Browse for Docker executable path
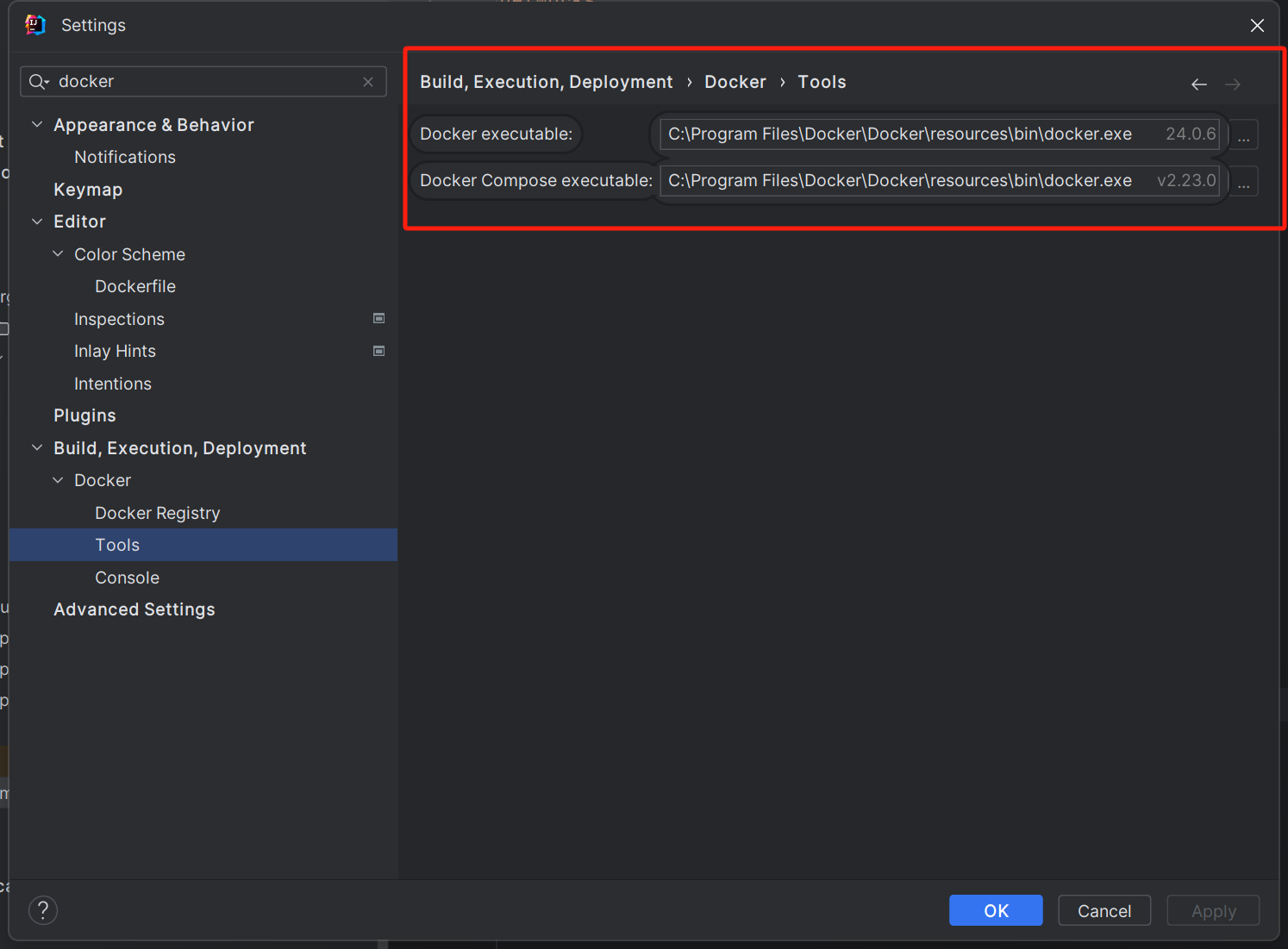Screen dimensions: 1288x949 click(x=1243, y=135)
